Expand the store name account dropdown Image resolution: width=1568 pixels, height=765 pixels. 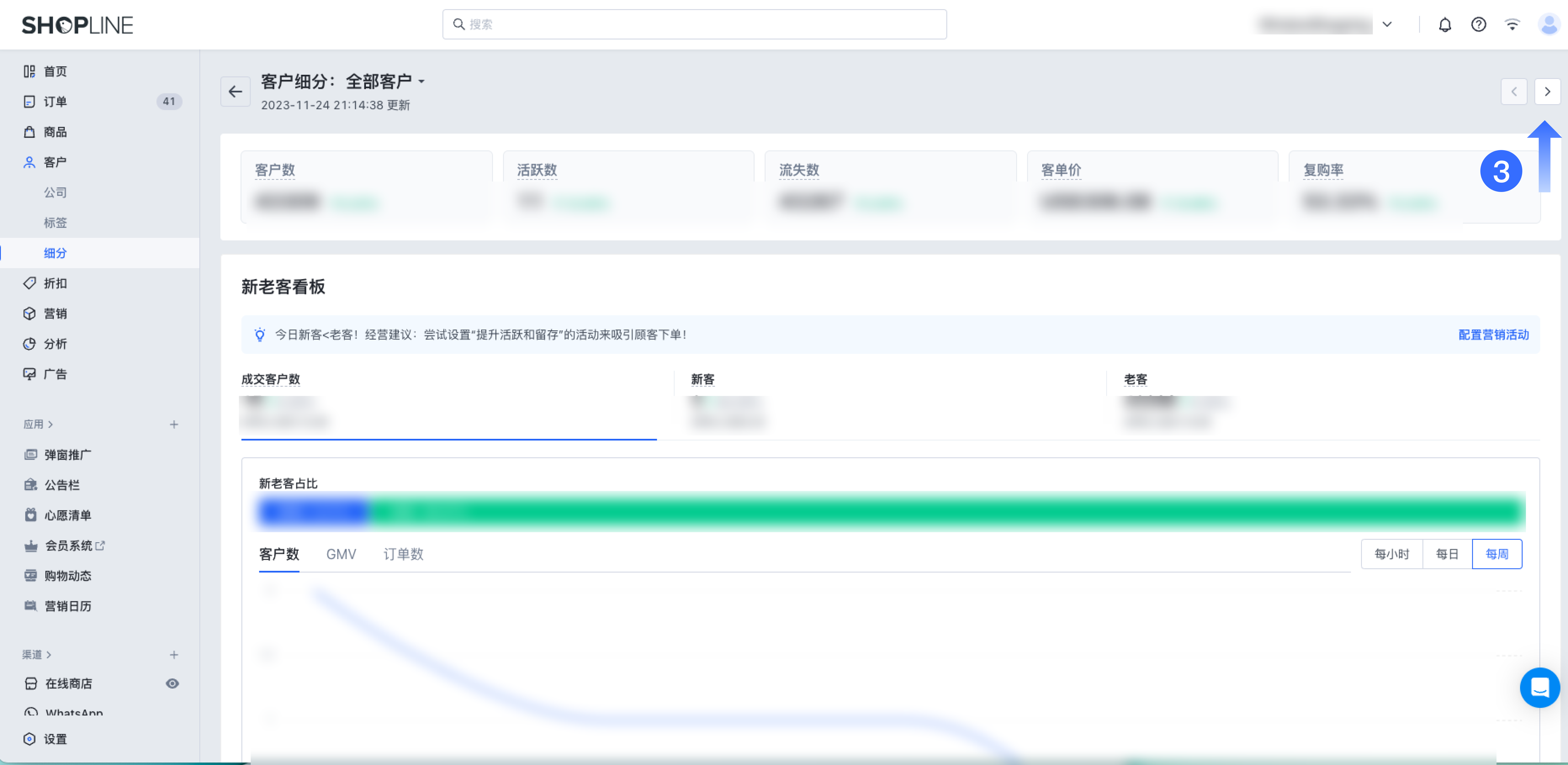1387,24
